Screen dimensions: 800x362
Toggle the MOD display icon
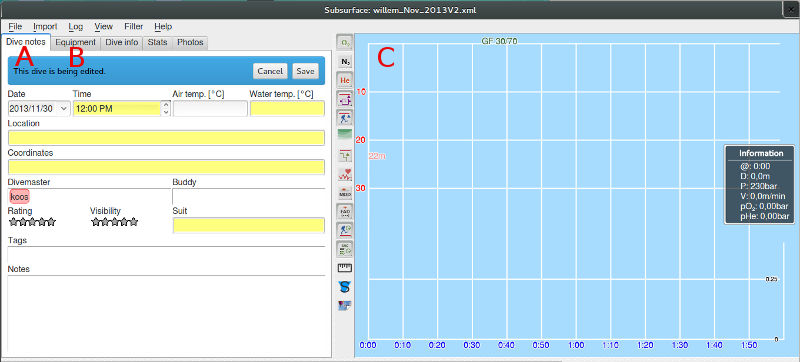click(345, 193)
